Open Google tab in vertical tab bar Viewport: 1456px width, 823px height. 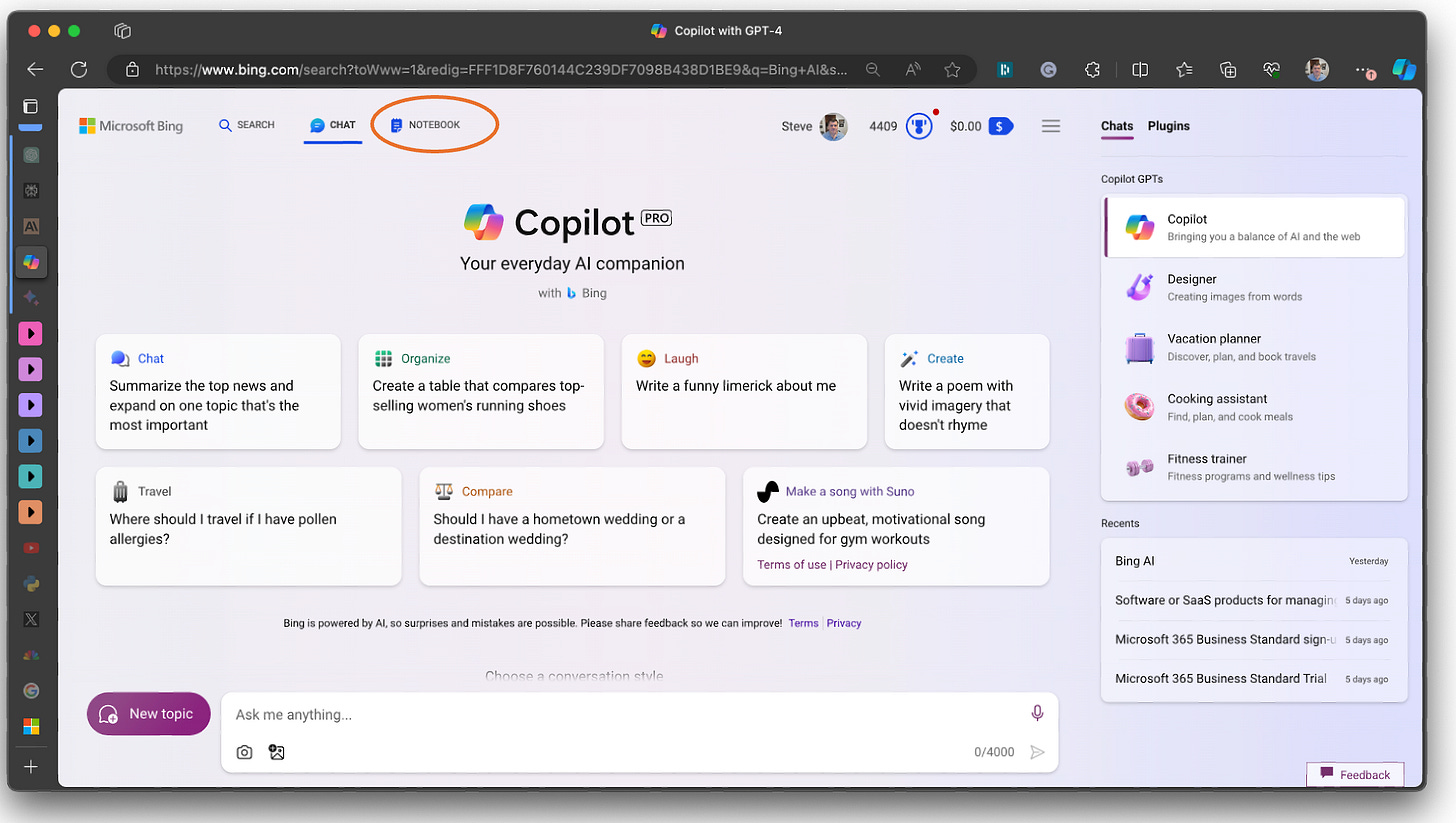(31, 690)
